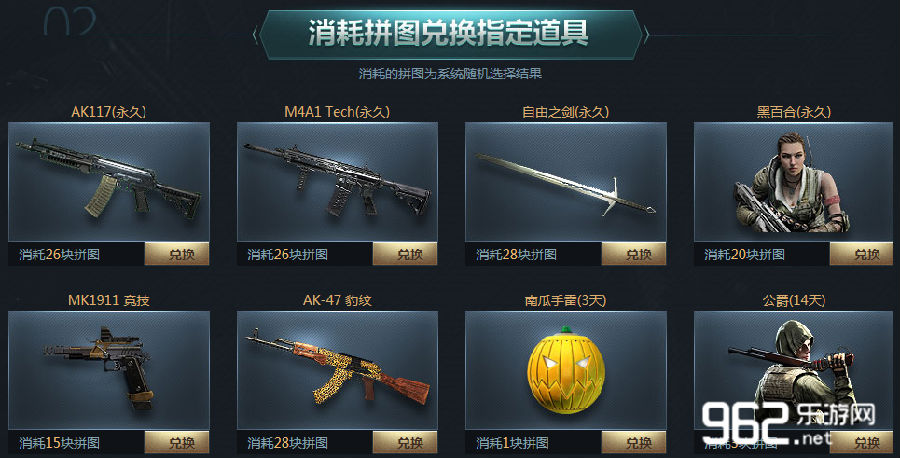This screenshot has width=900, height=458.
Task: Click the 兑换 button for 公爵
Action: [861, 442]
